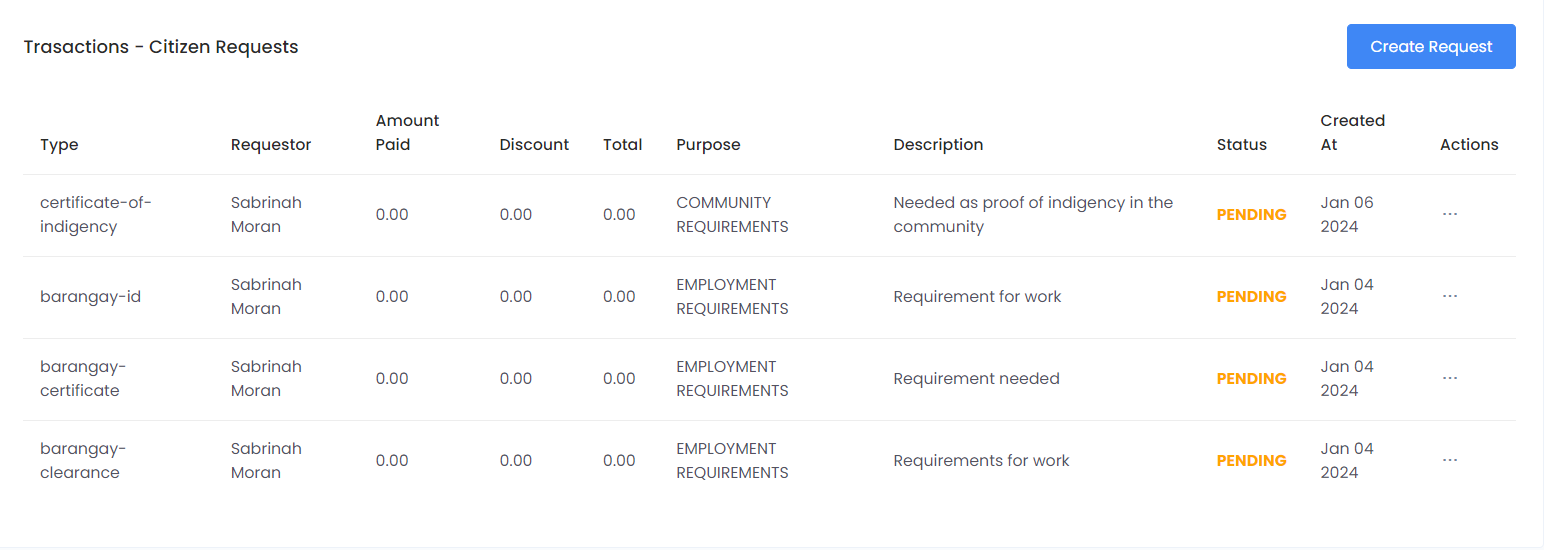The width and height of the screenshot is (1544, 550).
Task: Click the Jan 06 2024 date cell
Action: coord(1346,215)
